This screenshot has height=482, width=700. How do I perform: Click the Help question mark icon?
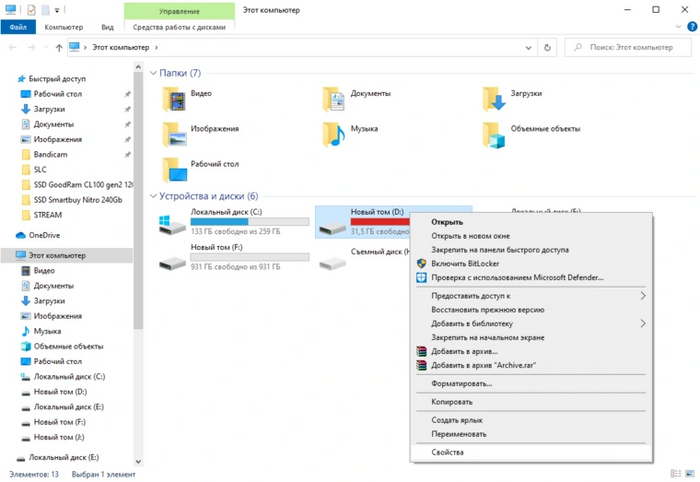point(688,28)
